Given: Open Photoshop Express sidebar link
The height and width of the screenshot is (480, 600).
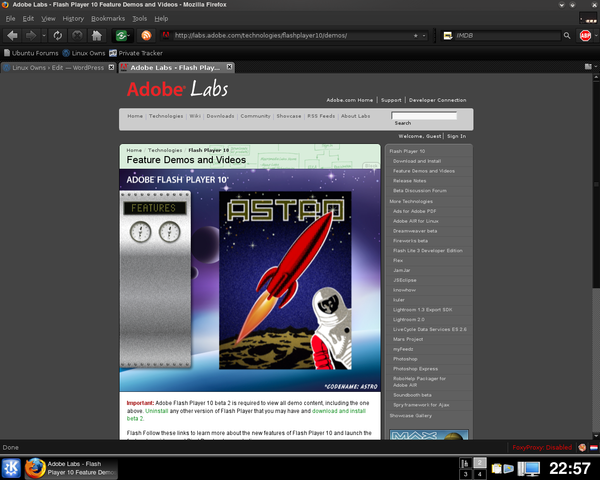Looking at the screenshot, I should tap(415, 369).
